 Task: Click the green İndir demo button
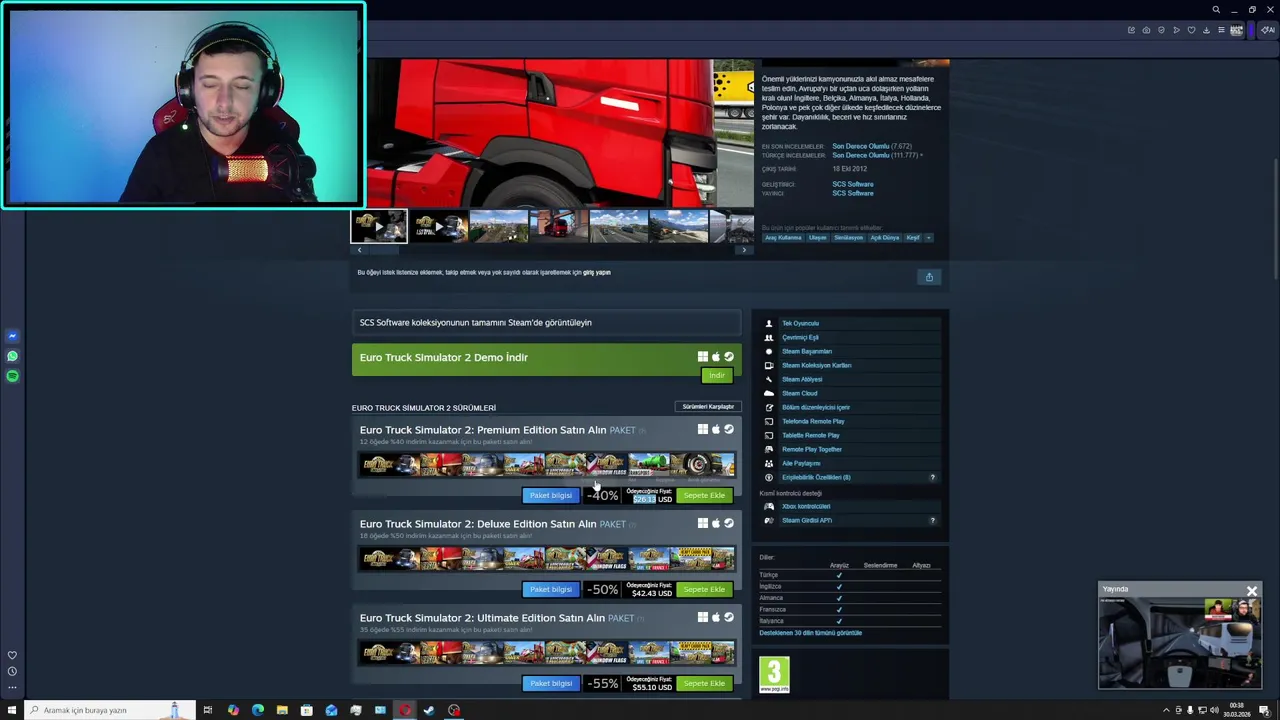coord(717,375)
